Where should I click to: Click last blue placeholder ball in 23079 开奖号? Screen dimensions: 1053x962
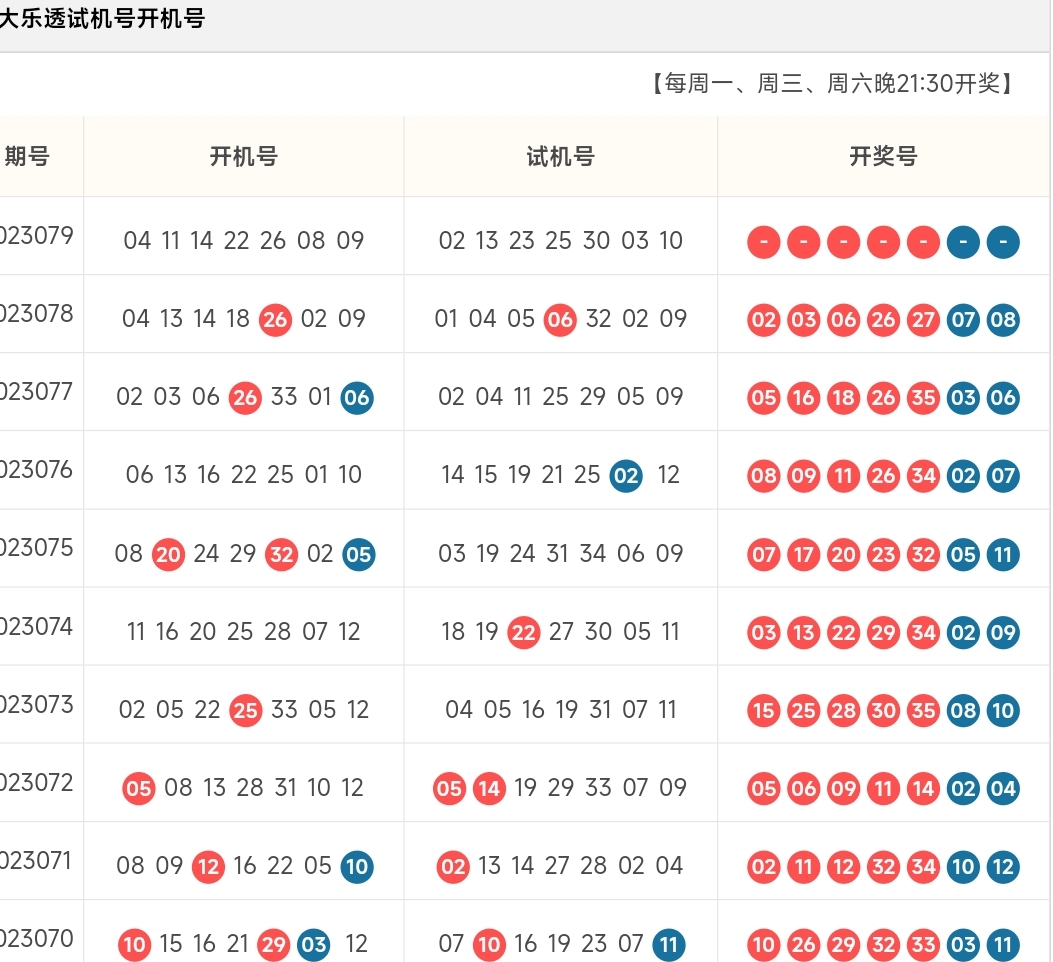coord(1003,242)
